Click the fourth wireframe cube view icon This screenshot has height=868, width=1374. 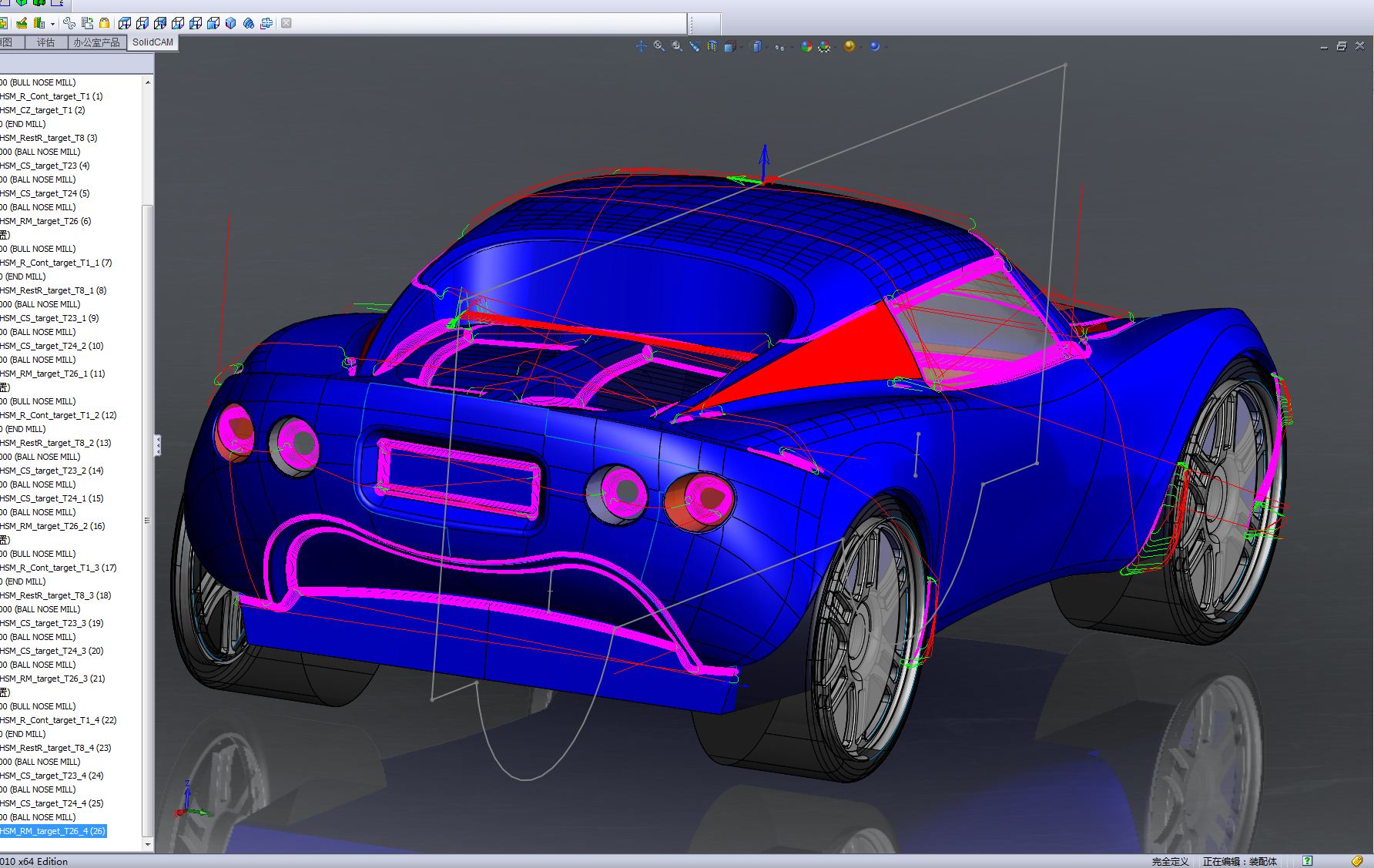(x=178, y=23)
